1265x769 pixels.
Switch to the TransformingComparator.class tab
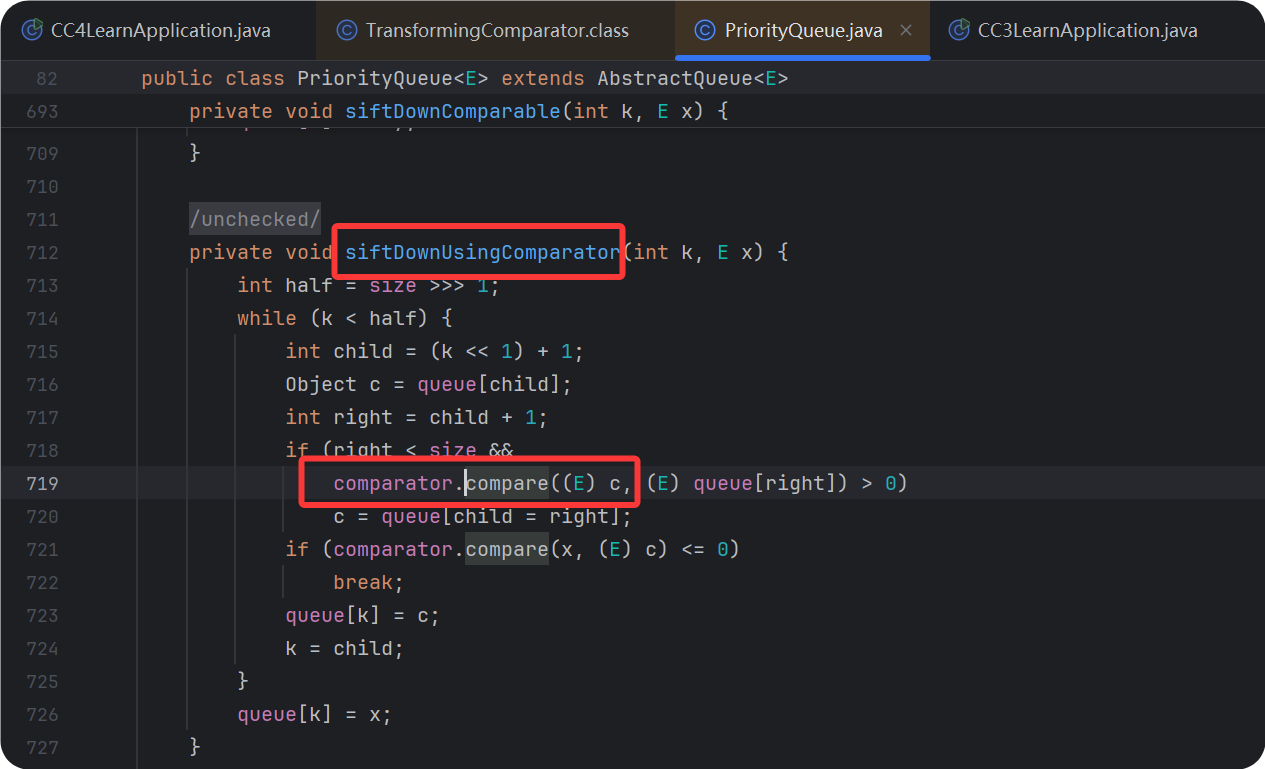coord(490,30)
